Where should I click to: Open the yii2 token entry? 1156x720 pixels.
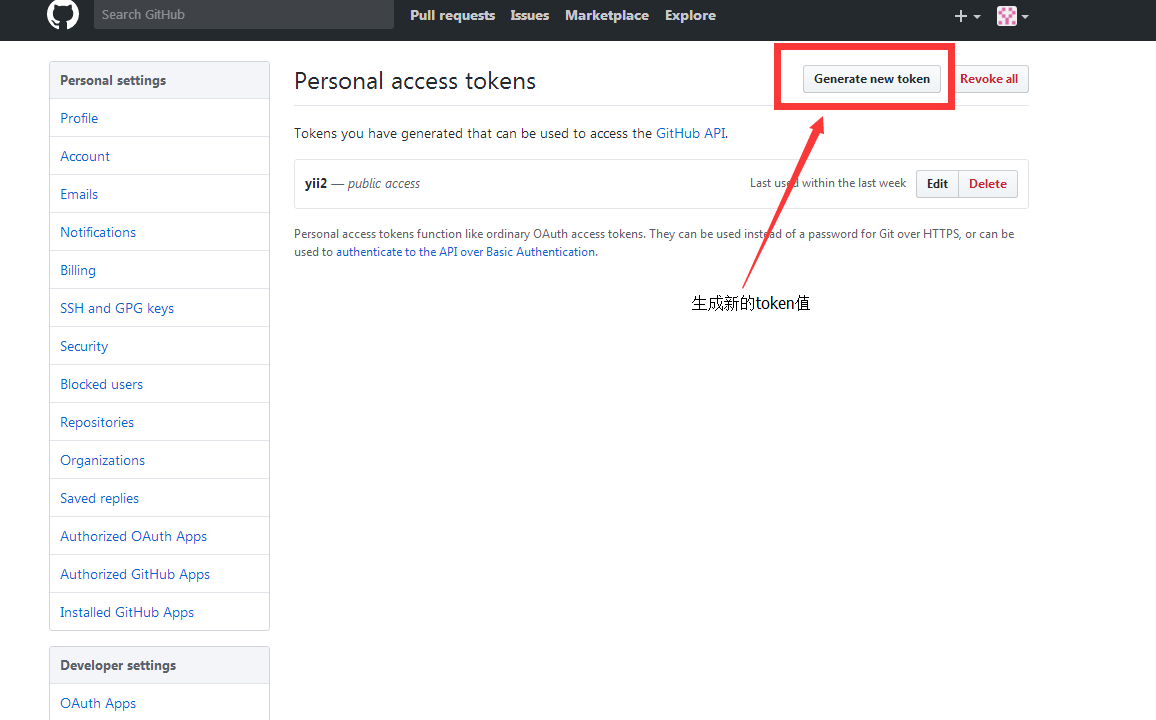[x=316, y=184]
